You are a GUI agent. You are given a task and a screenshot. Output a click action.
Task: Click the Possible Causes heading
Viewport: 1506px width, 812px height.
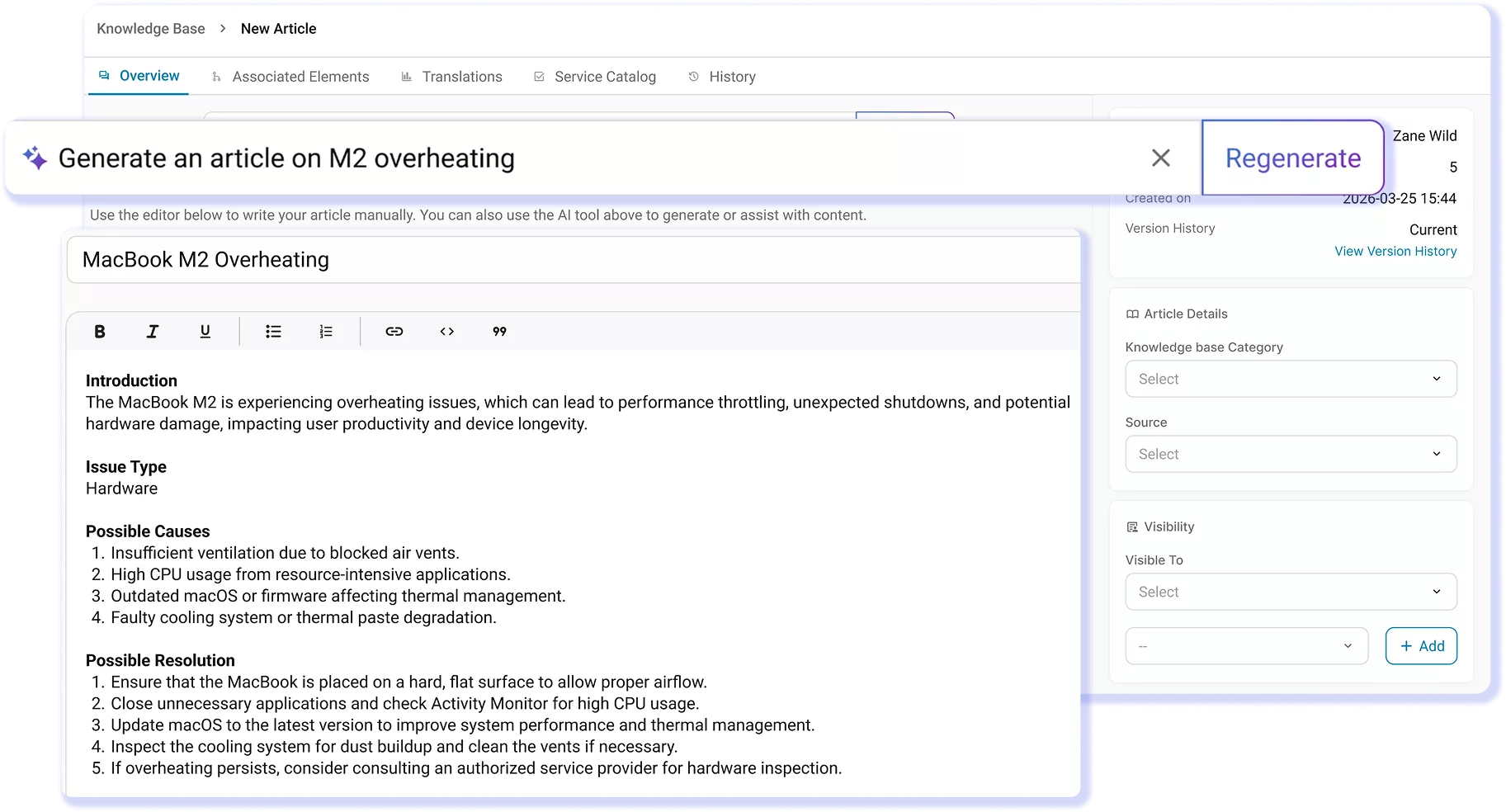click(148, 531)
